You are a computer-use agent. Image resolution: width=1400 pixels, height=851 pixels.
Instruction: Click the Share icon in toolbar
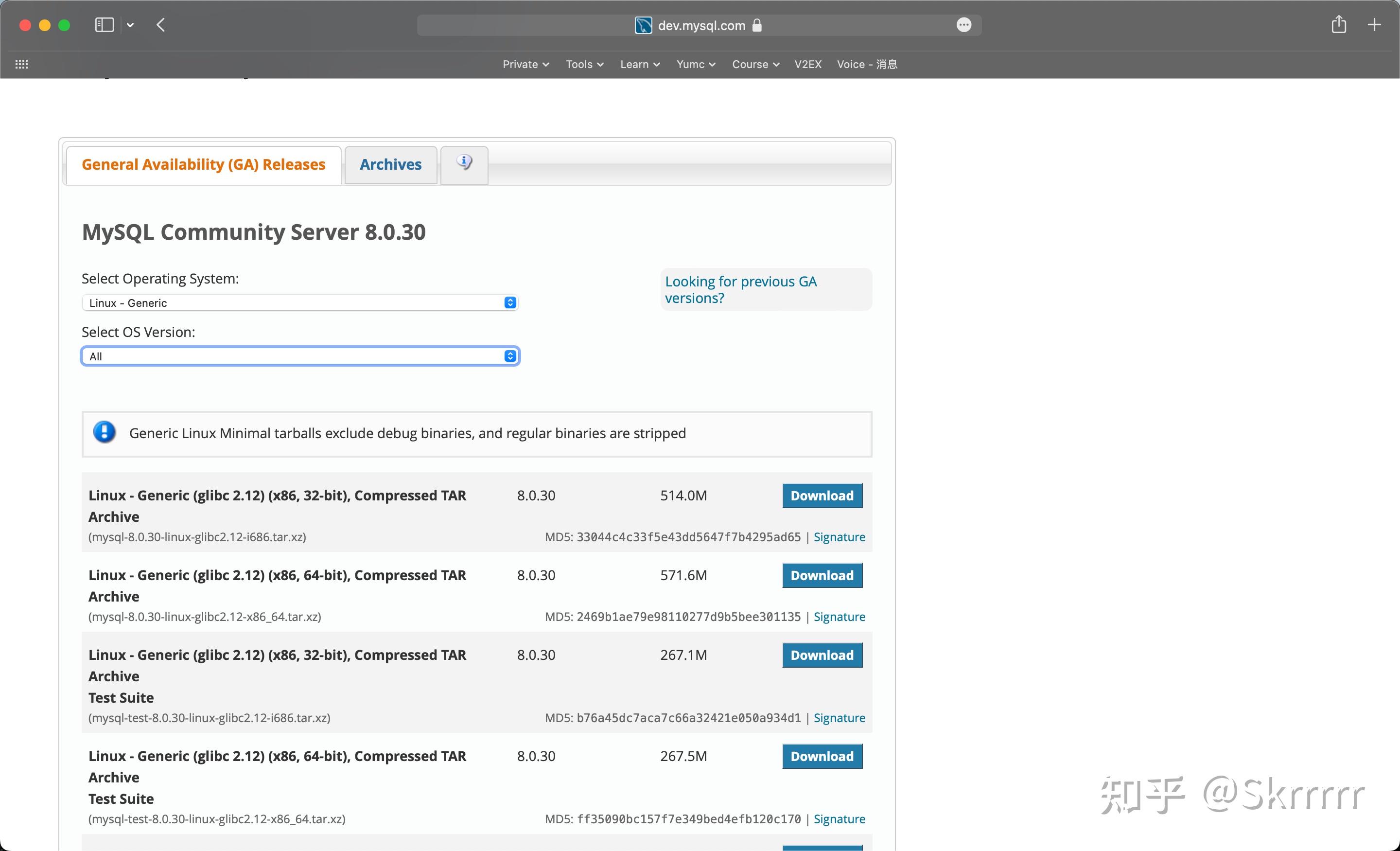tap(1339, 25)
